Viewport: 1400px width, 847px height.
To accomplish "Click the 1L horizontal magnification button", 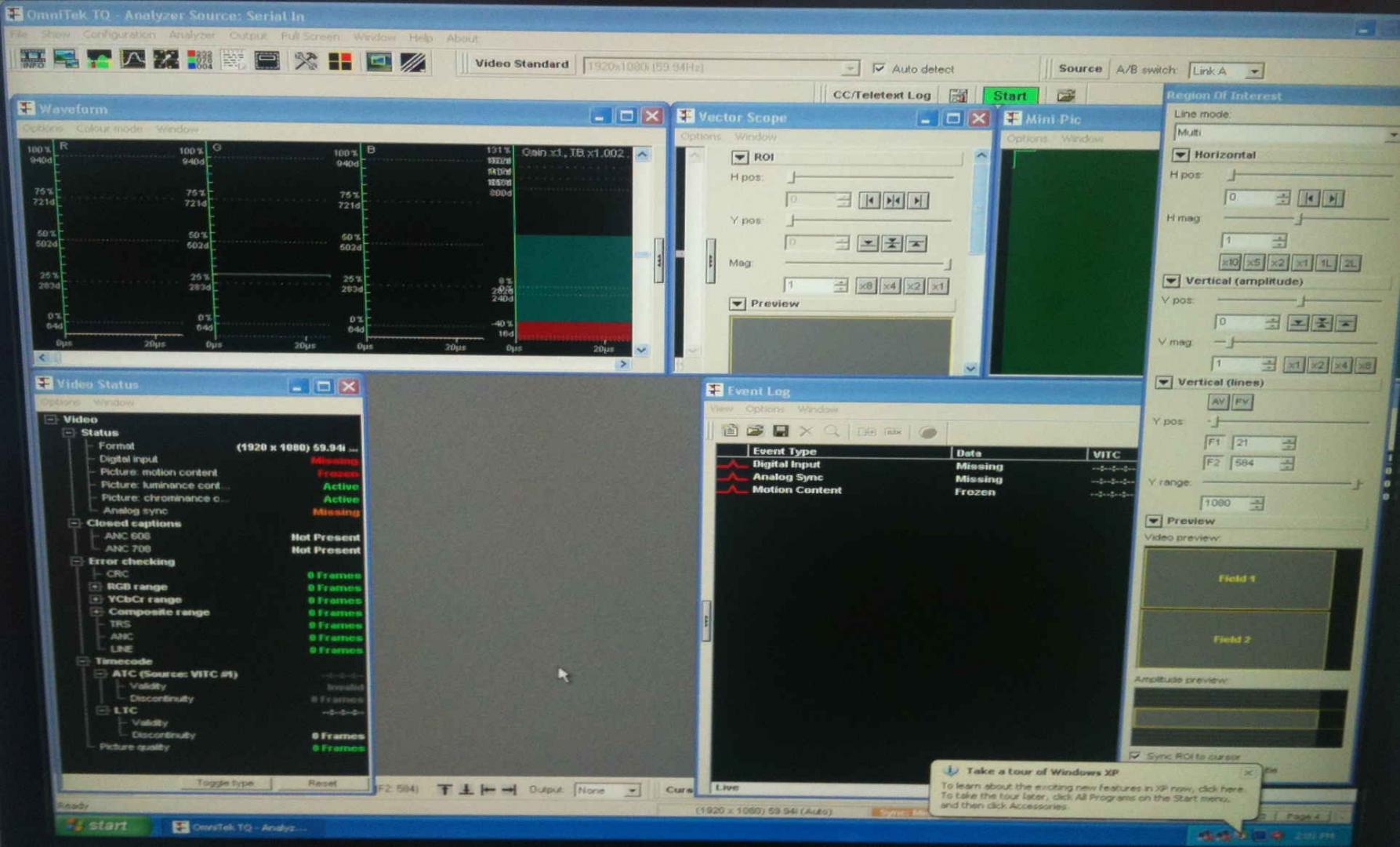I will tap(1326, 263).
